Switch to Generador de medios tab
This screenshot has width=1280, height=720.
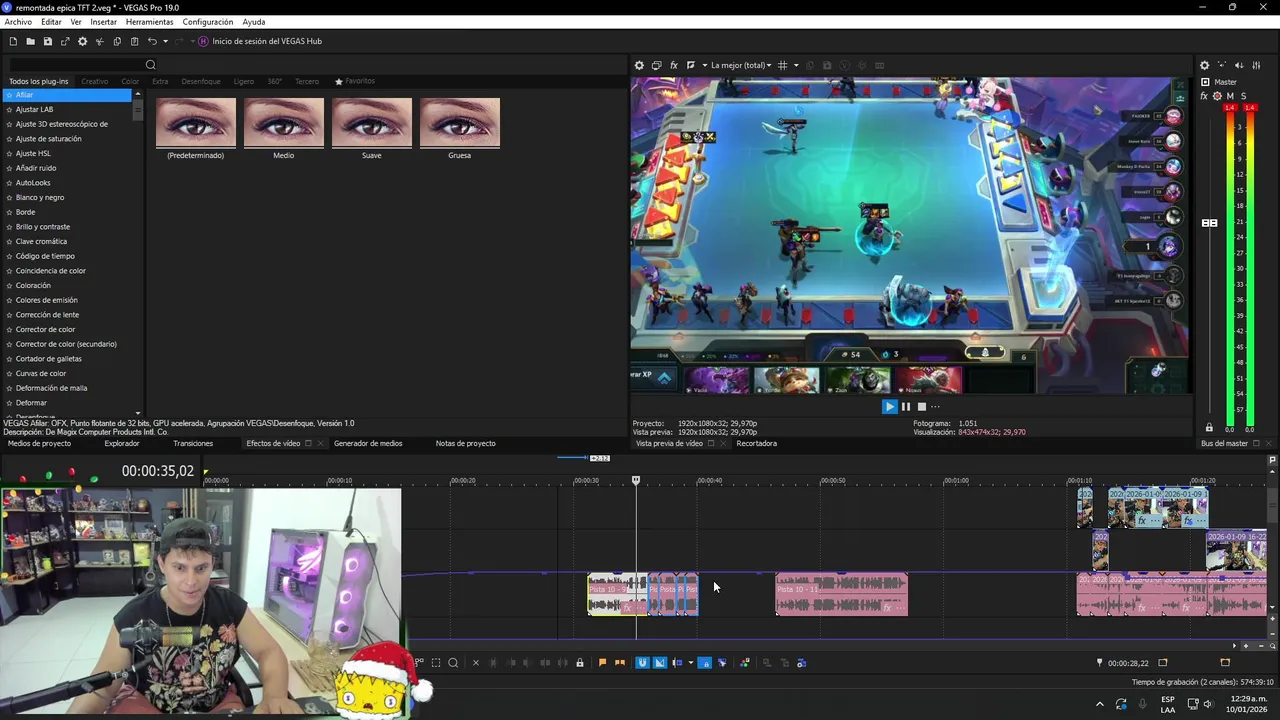pos(368,443)
